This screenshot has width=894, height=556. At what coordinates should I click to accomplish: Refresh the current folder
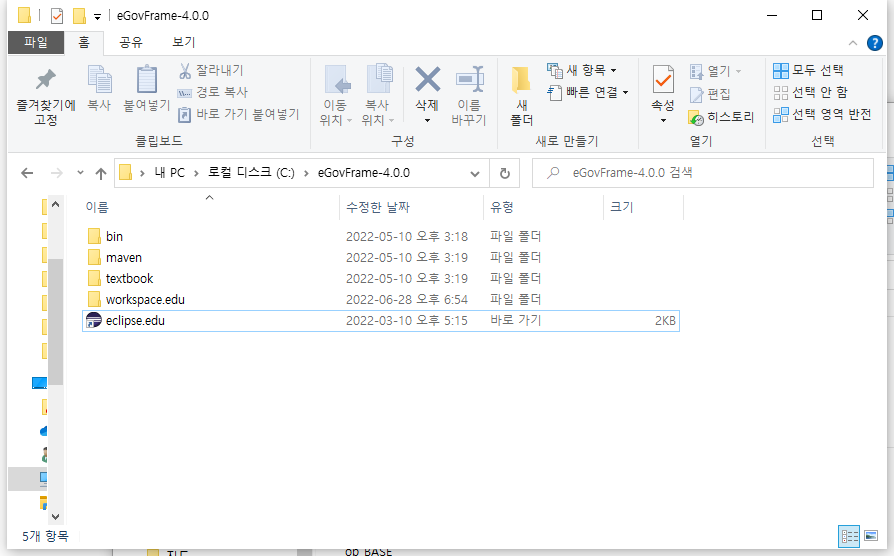505,173
